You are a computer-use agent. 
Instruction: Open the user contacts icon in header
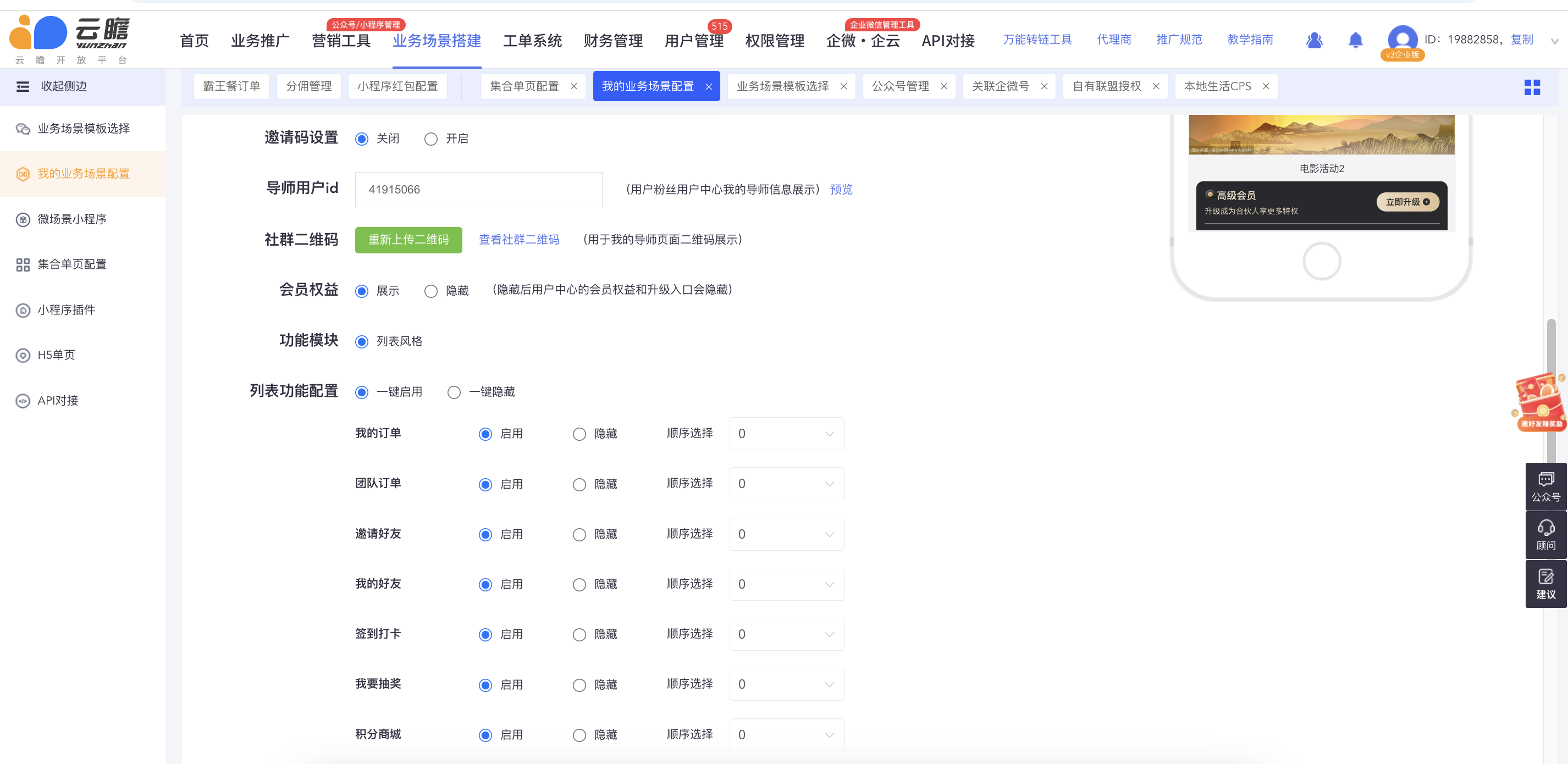1314,40
